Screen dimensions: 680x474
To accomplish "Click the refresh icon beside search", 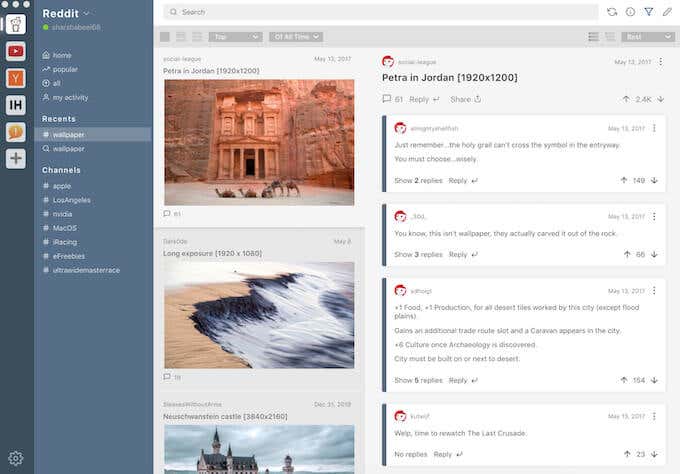I will 612,12.
